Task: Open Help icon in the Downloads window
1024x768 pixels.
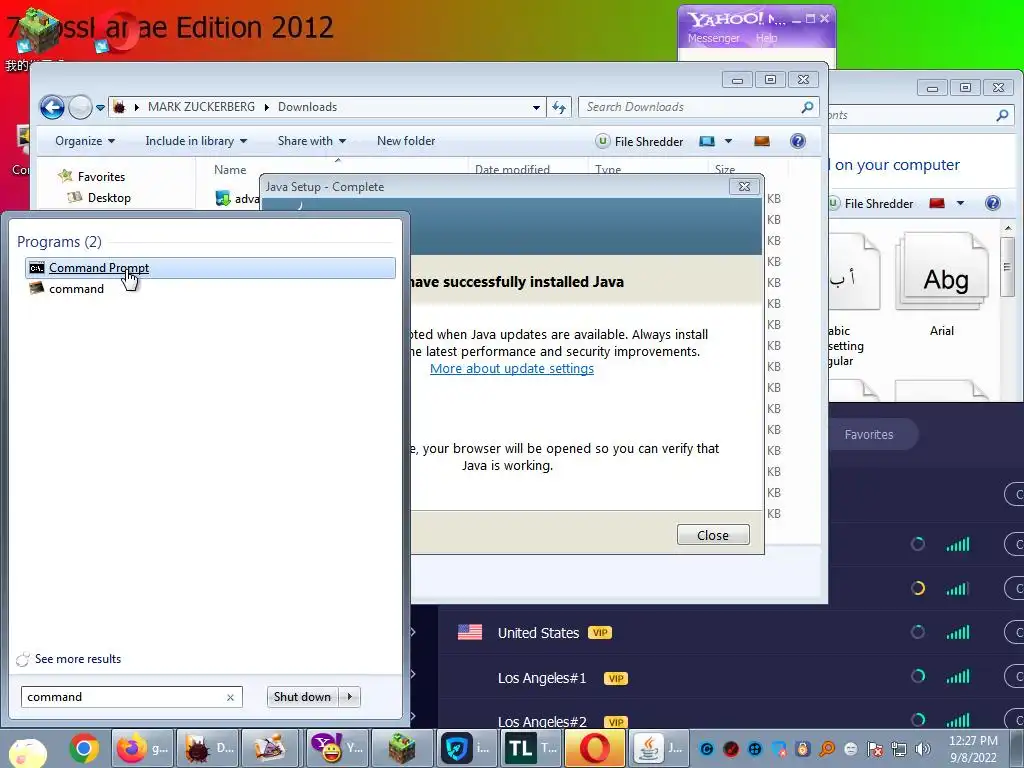Action: pos(797,141)
